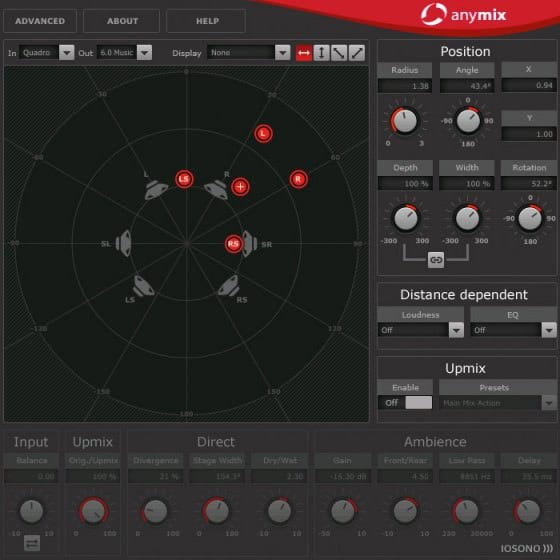Open the Upmix Presets dropdown
This screenshot has width=560, height=560.
(x=498, y=403)
